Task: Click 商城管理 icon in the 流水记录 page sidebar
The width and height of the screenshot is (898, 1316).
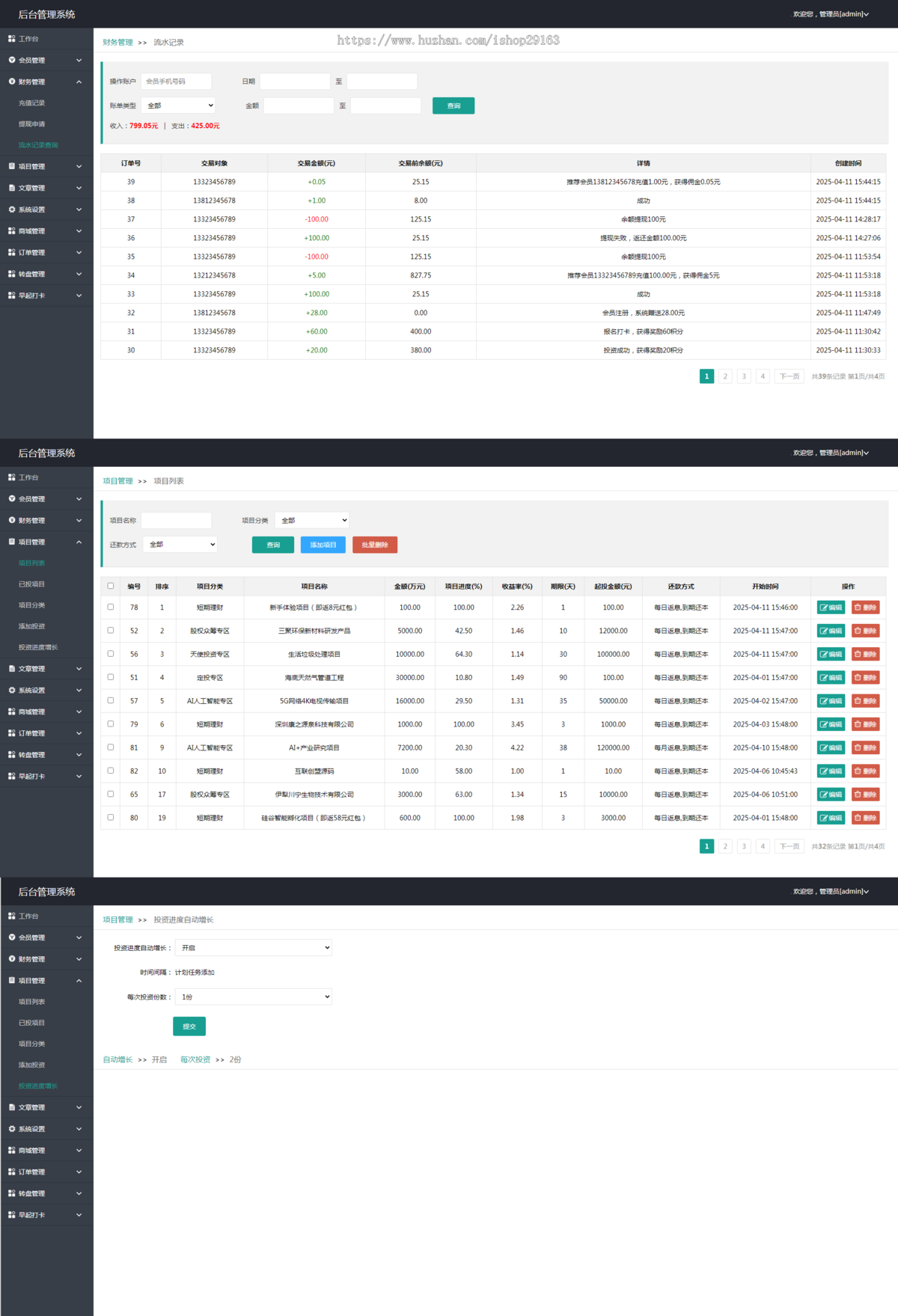Action: click(x=12, y=231)
